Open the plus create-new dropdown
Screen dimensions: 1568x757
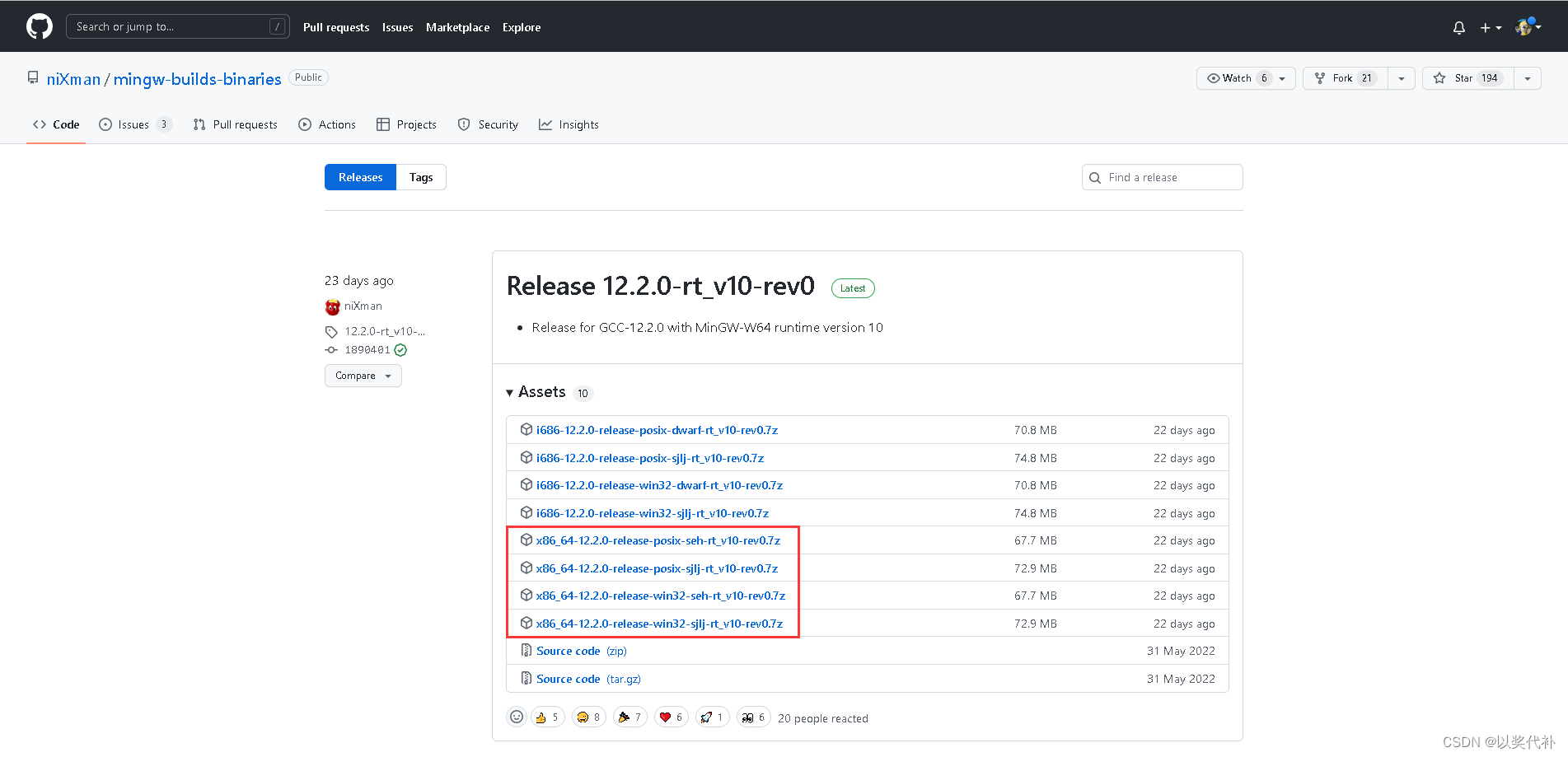click(1491, 27)
